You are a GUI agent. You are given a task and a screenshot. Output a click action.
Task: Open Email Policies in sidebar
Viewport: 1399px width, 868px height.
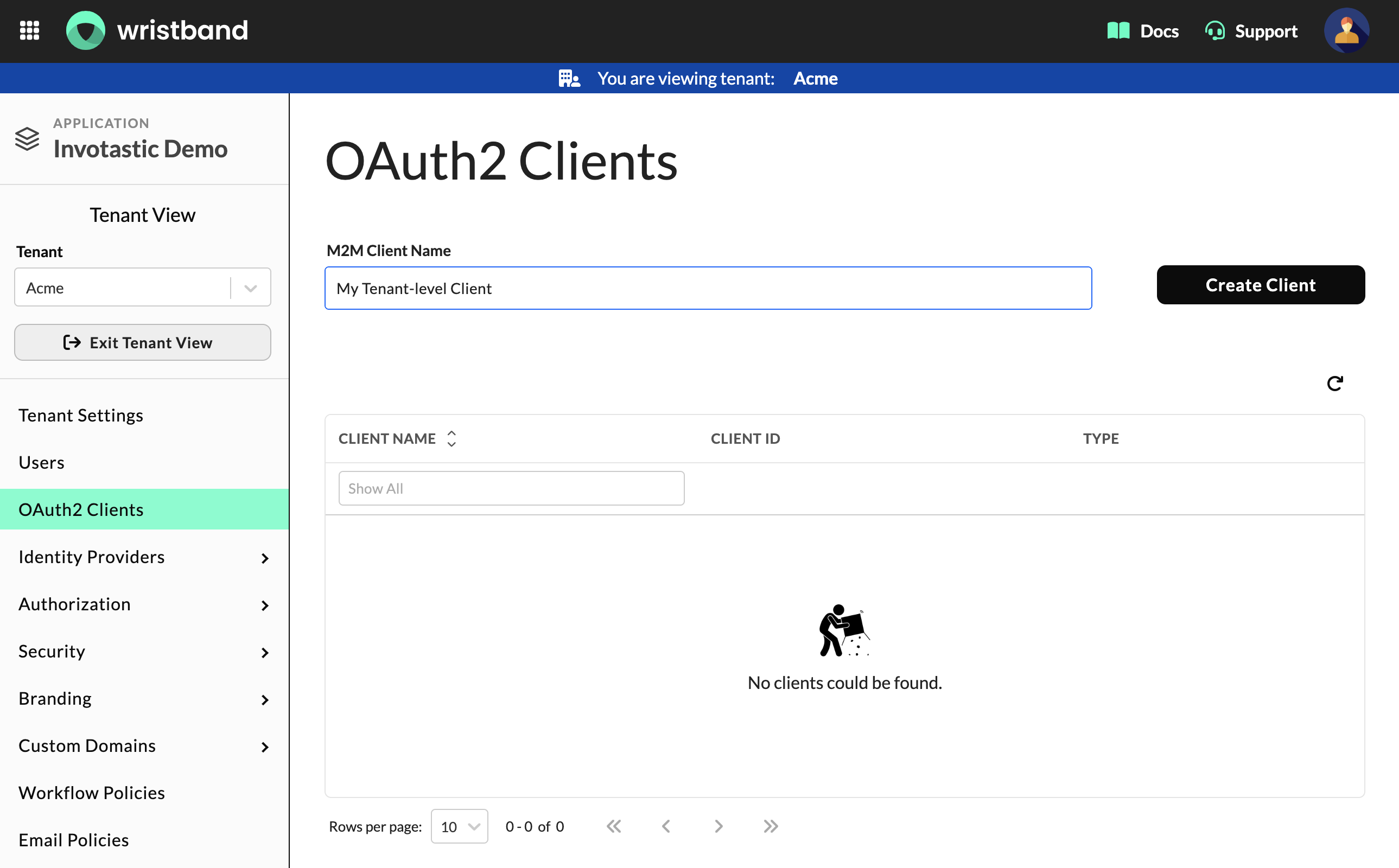point(144,840)
